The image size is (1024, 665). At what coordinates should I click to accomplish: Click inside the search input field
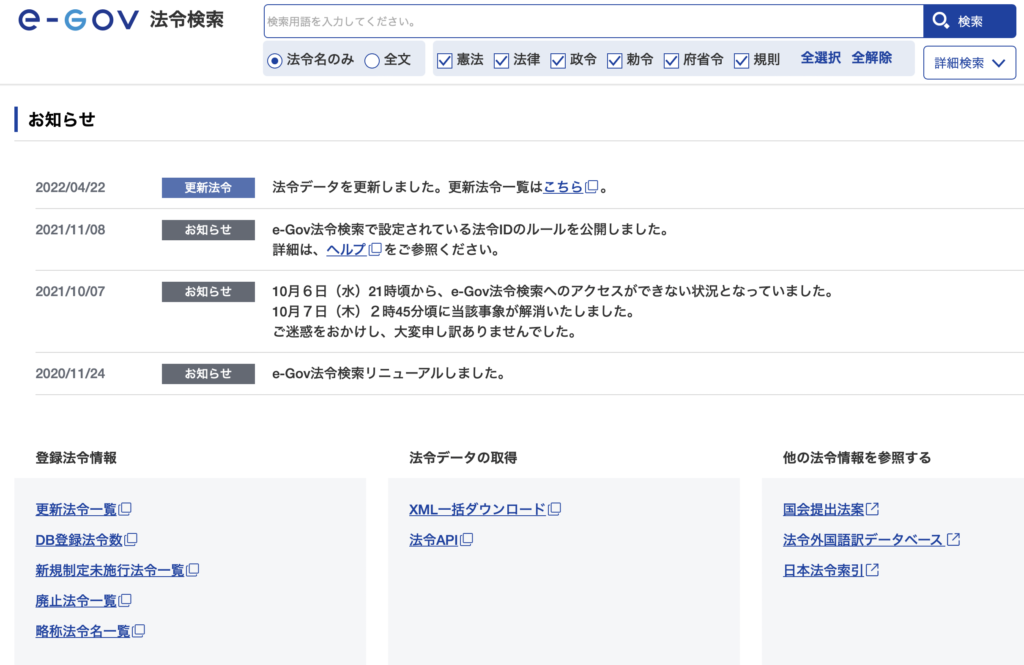(590, 20)
